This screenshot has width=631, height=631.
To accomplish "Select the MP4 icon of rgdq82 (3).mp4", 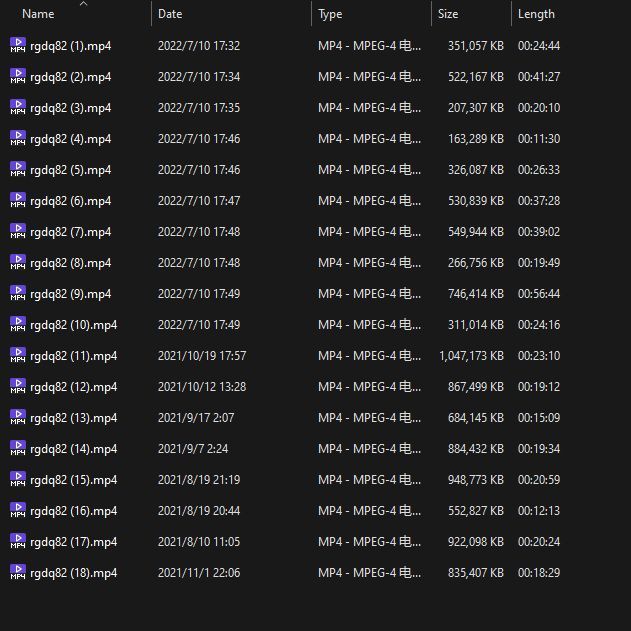I will 18,107.
